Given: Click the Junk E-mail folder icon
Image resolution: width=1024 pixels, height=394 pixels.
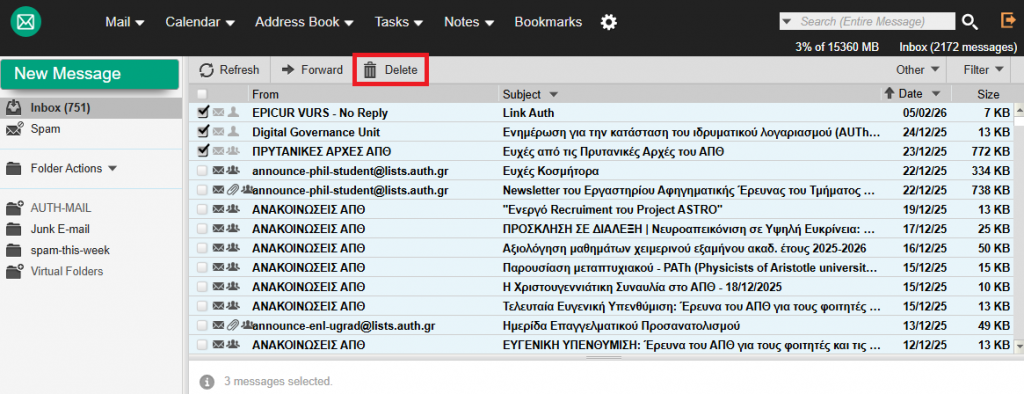Looking at the screenshot, I should coord(13,230).
